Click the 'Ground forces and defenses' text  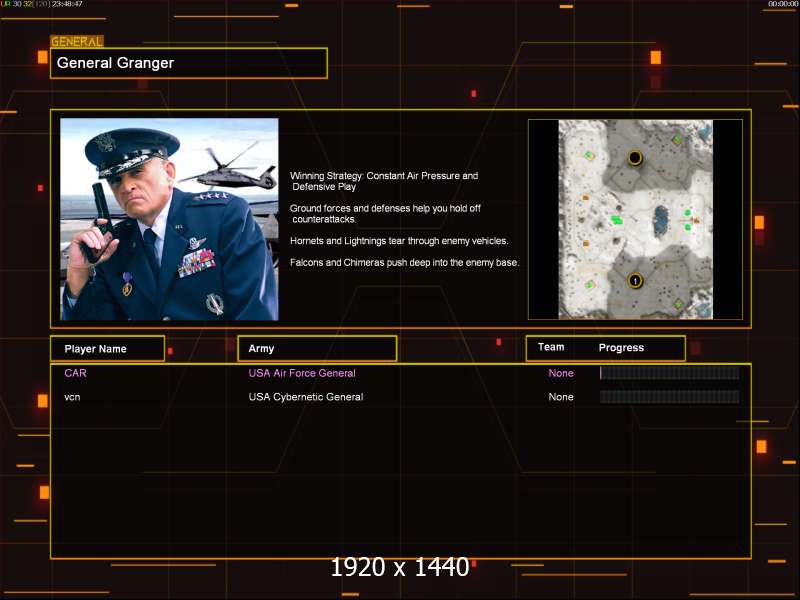(x=385, y=214)
